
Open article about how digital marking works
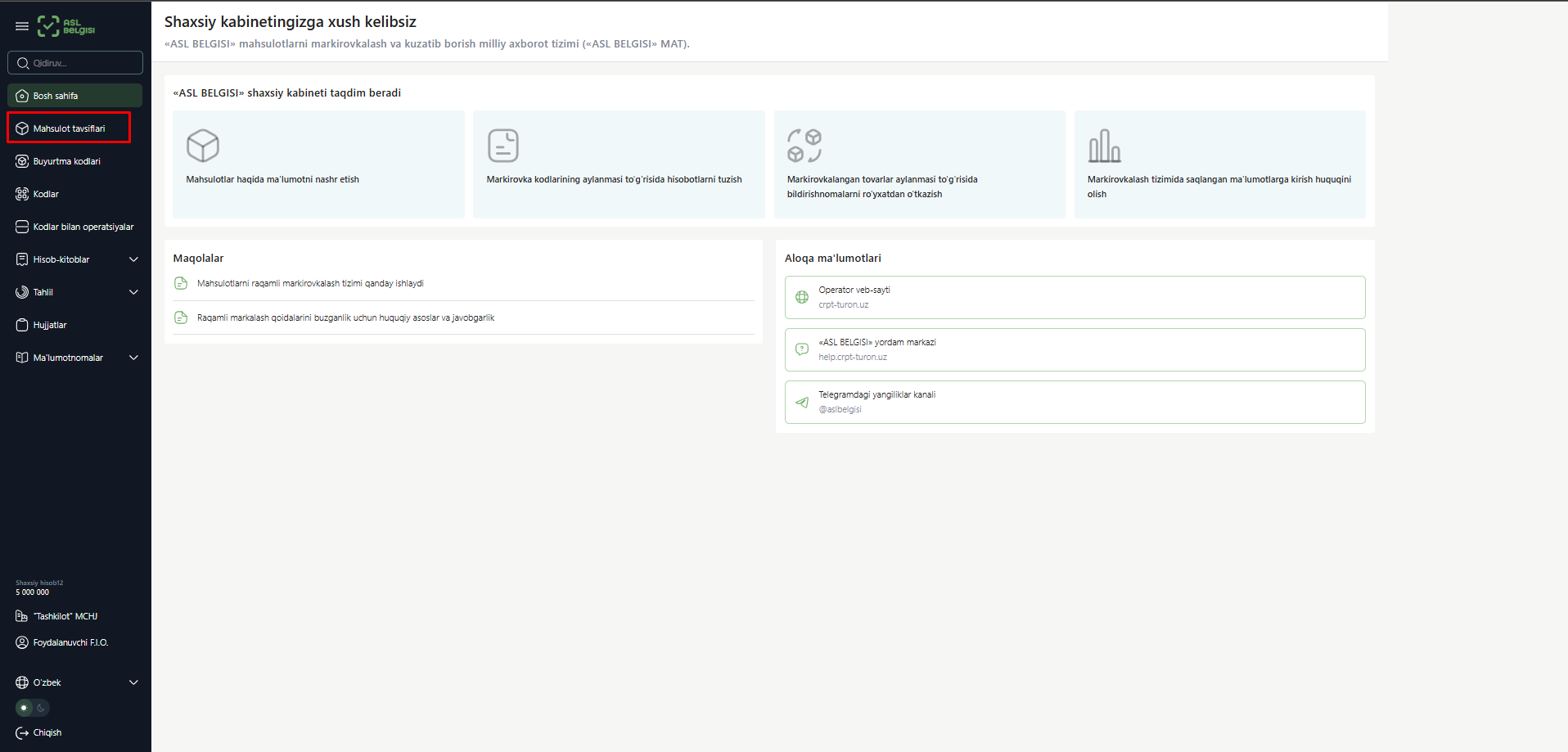tap(310, 283)
